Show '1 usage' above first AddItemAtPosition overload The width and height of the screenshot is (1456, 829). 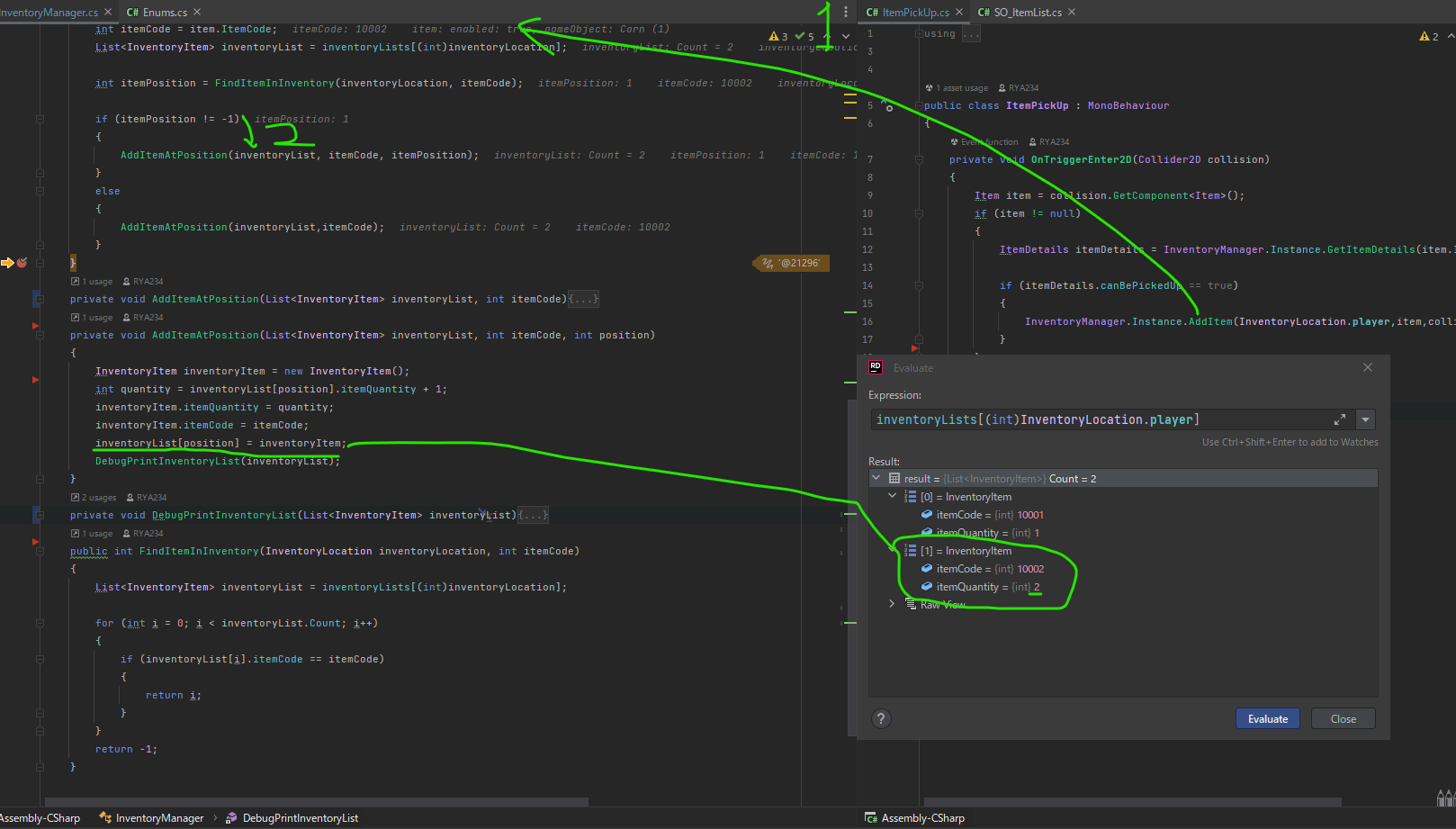pos(92,282)
